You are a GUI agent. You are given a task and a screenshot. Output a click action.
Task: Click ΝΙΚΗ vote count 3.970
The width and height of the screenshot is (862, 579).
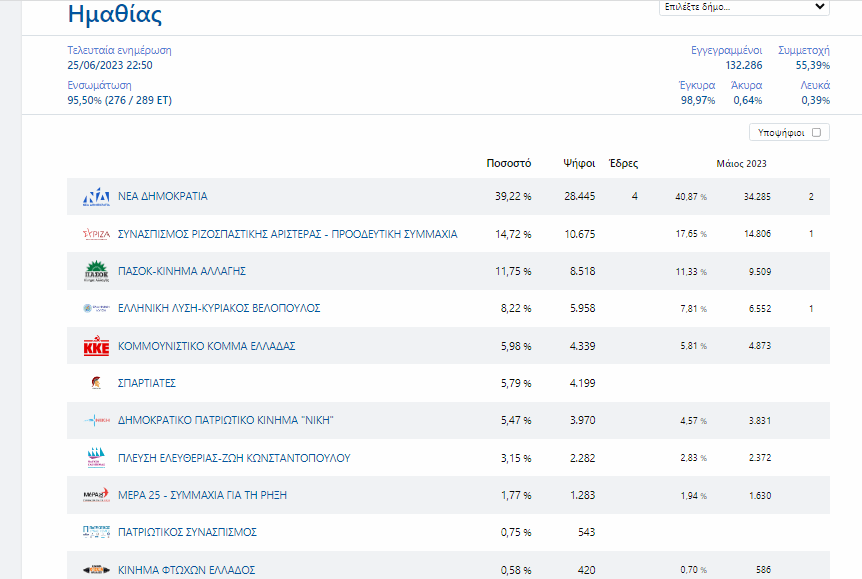[583, 421]
